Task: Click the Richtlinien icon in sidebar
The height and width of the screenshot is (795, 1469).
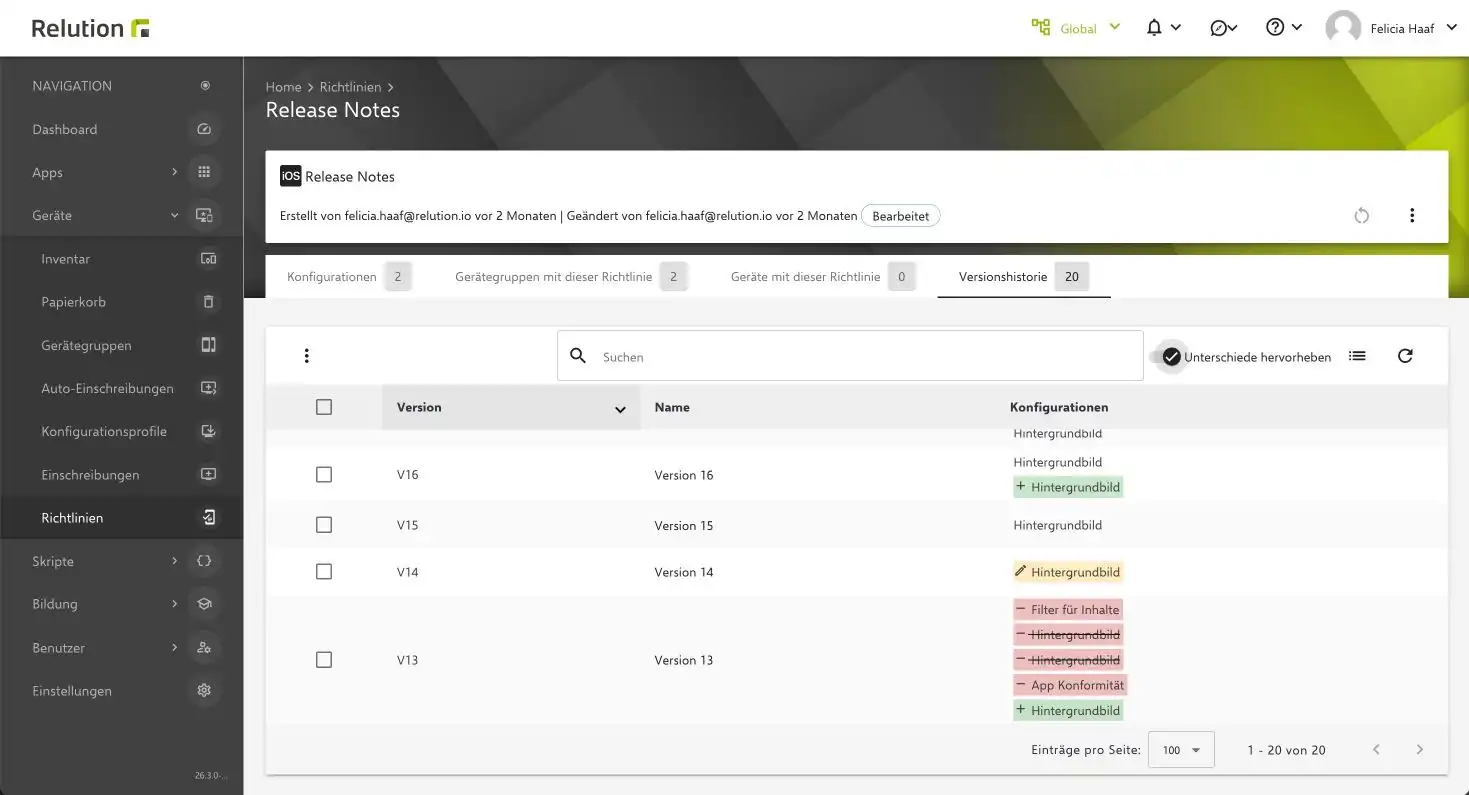Action: [208, 518]
